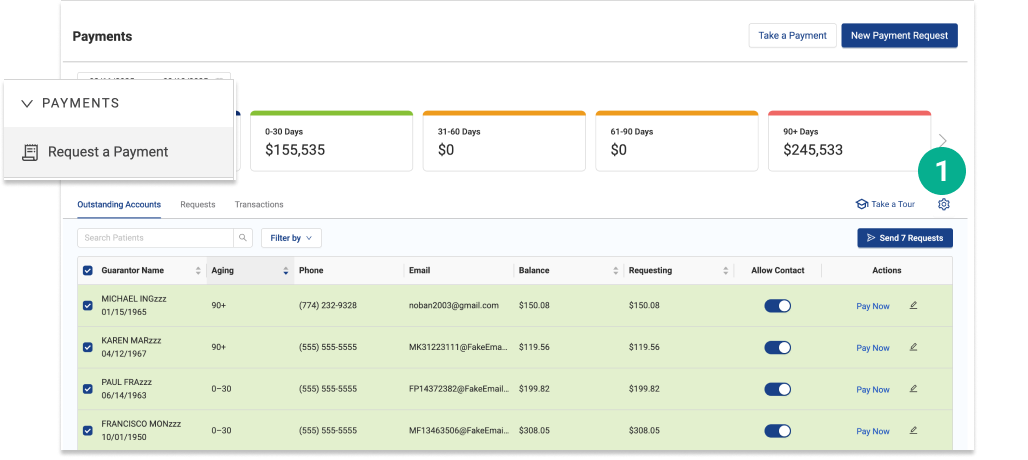Open the Filter by dropdown
Viewport: 1028px width, 460px height.
pos(291,238)
